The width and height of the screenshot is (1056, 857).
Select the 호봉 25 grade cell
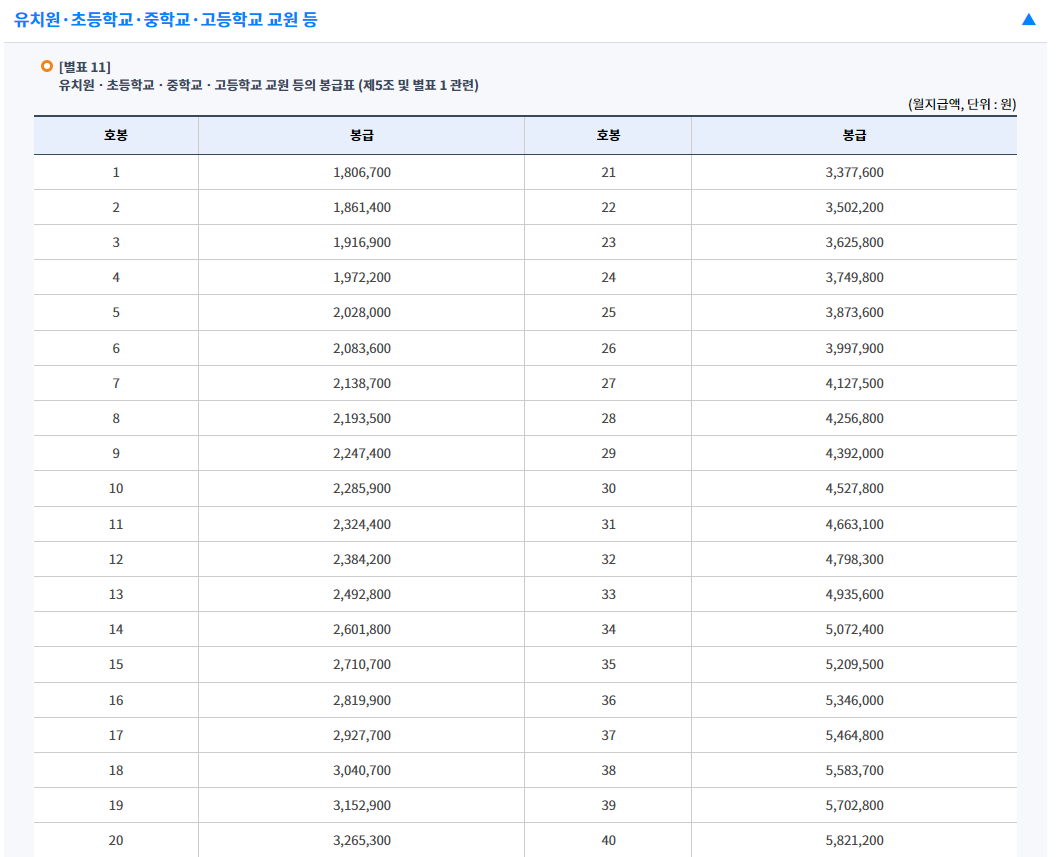pos(608,313)
